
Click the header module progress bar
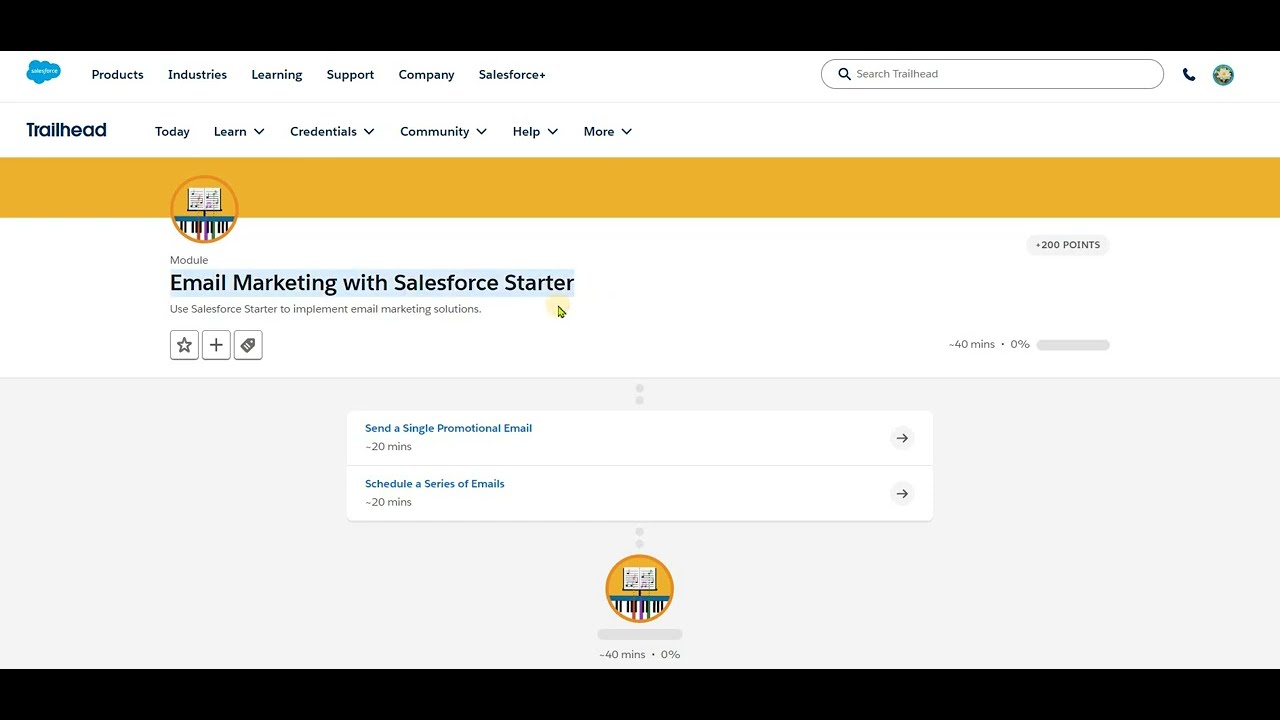1073,345
